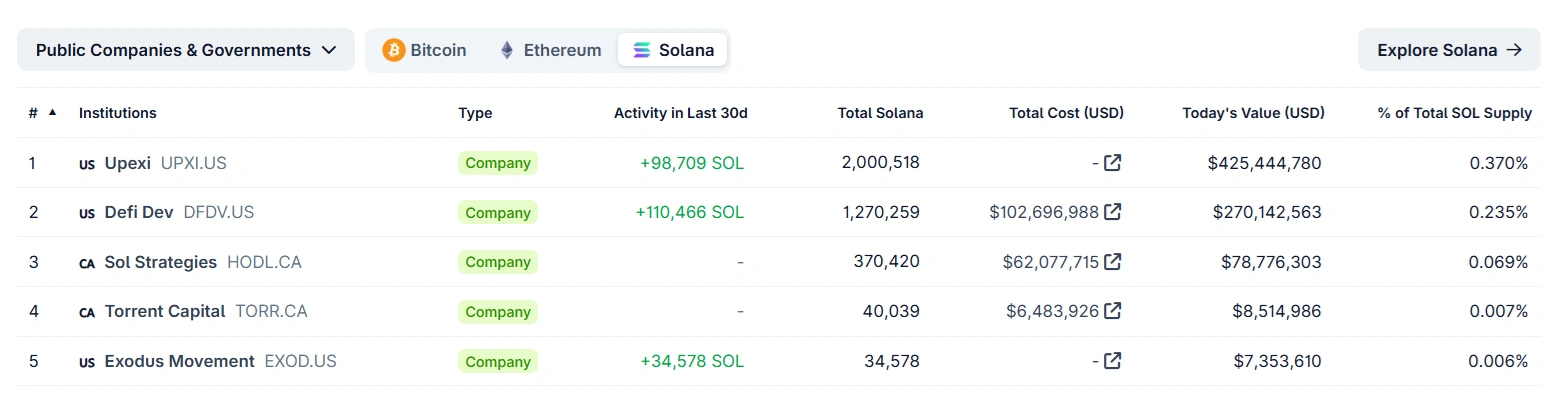
Task: Click the sort arrow next to # column
Action: 53,113
